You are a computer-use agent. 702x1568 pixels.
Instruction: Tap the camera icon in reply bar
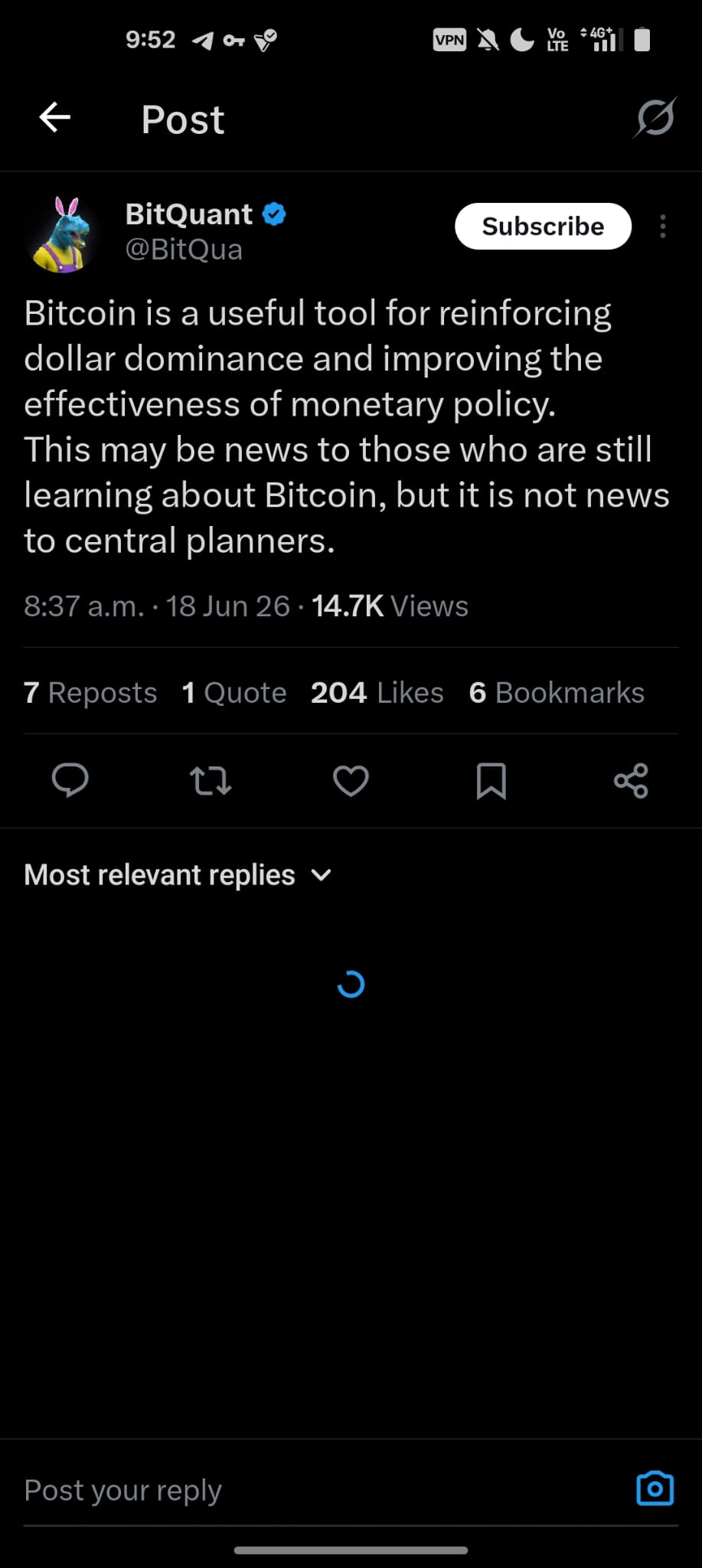coord(655,1488)
